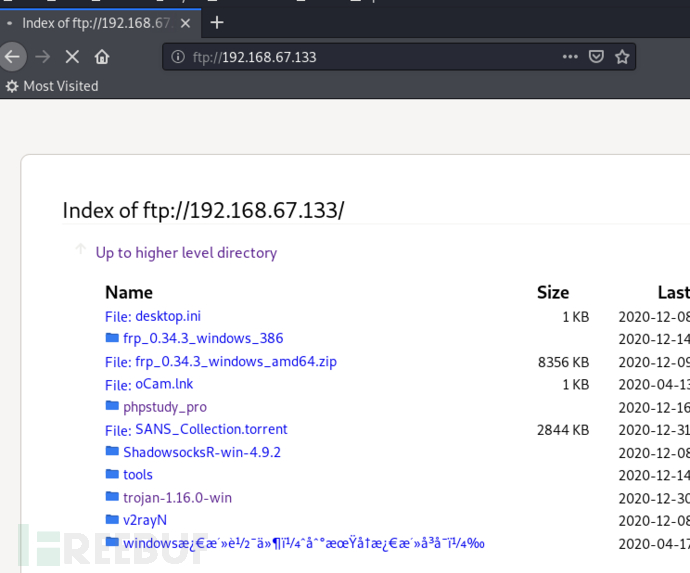The width and height of the screenshot is (690, 573).
Task: Open the v2rayN folder
Action: coord(145,520)
